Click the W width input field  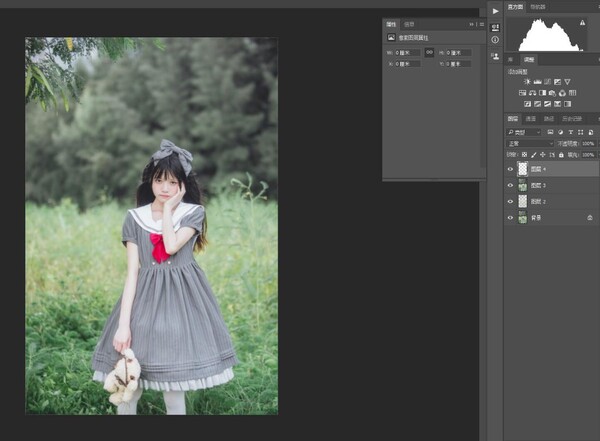pos(408,52)
